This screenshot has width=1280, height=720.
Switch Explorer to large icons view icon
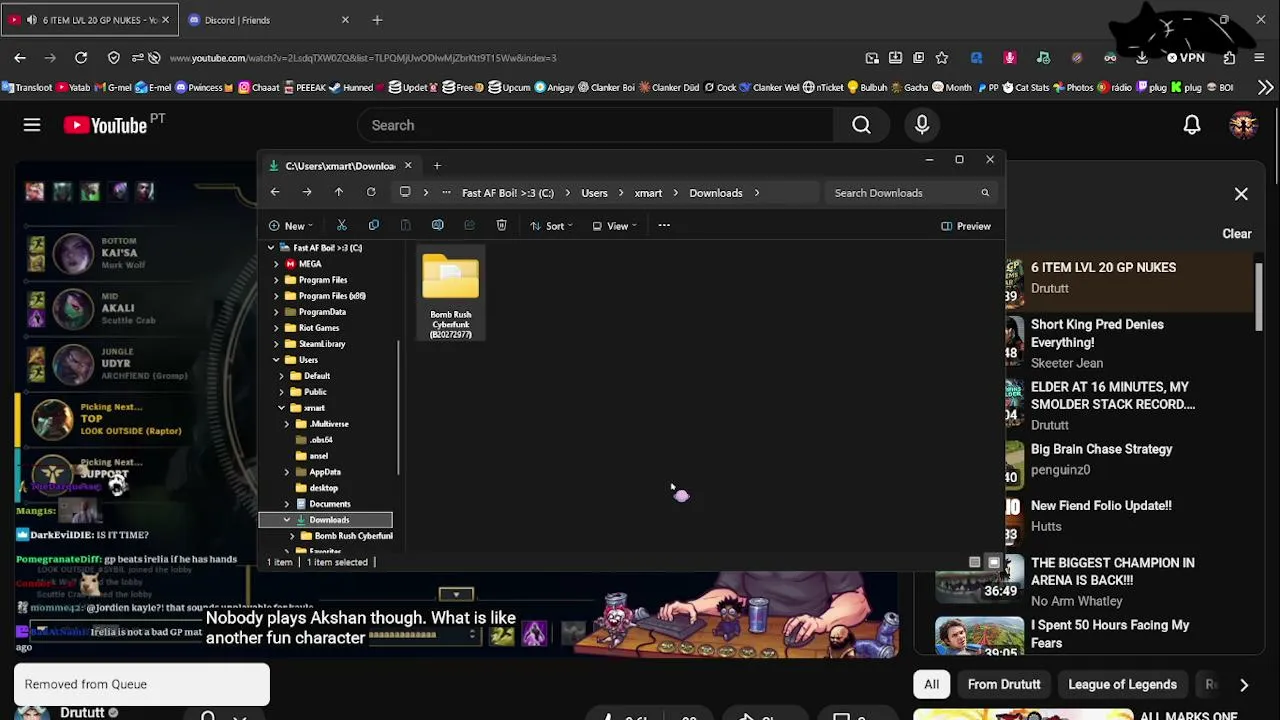pos(993,562)
